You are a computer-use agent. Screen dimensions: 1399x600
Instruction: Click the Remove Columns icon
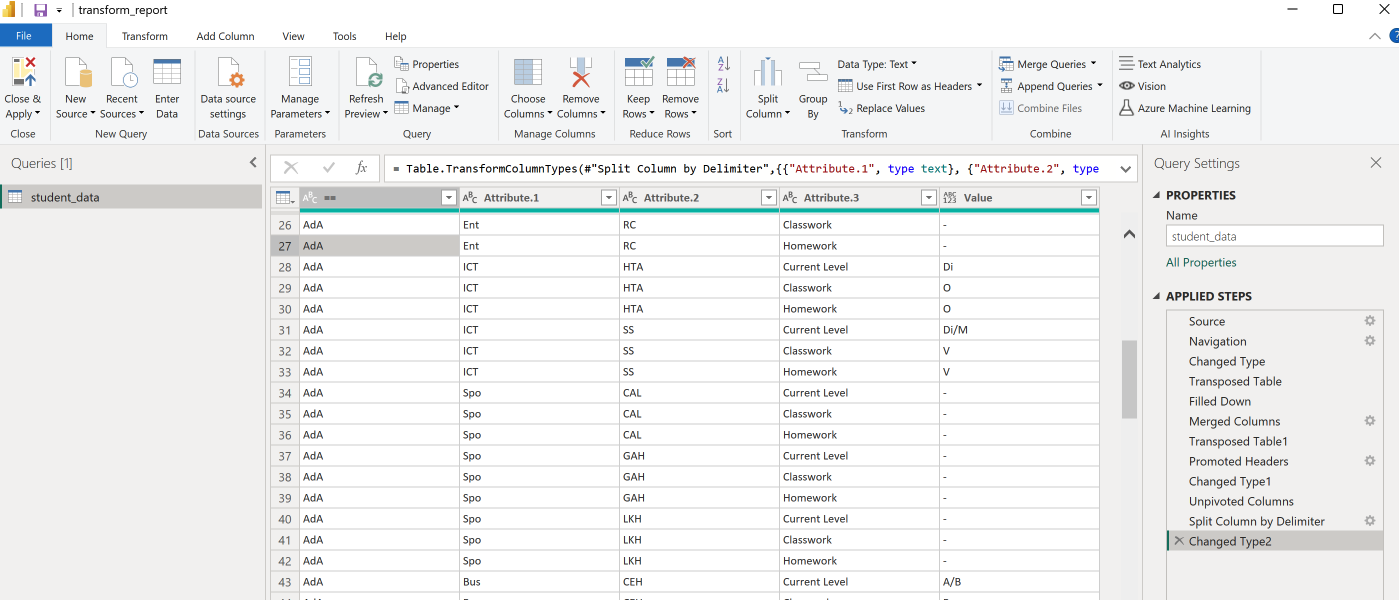pyautogui.click(x=580, y=72)
